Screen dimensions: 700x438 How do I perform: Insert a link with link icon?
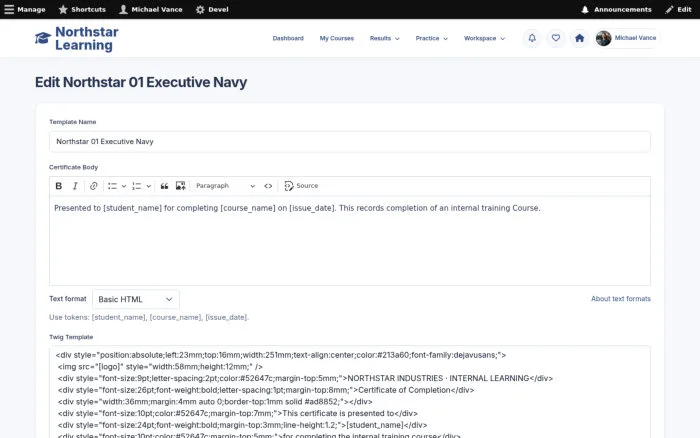tap(93, 186)
